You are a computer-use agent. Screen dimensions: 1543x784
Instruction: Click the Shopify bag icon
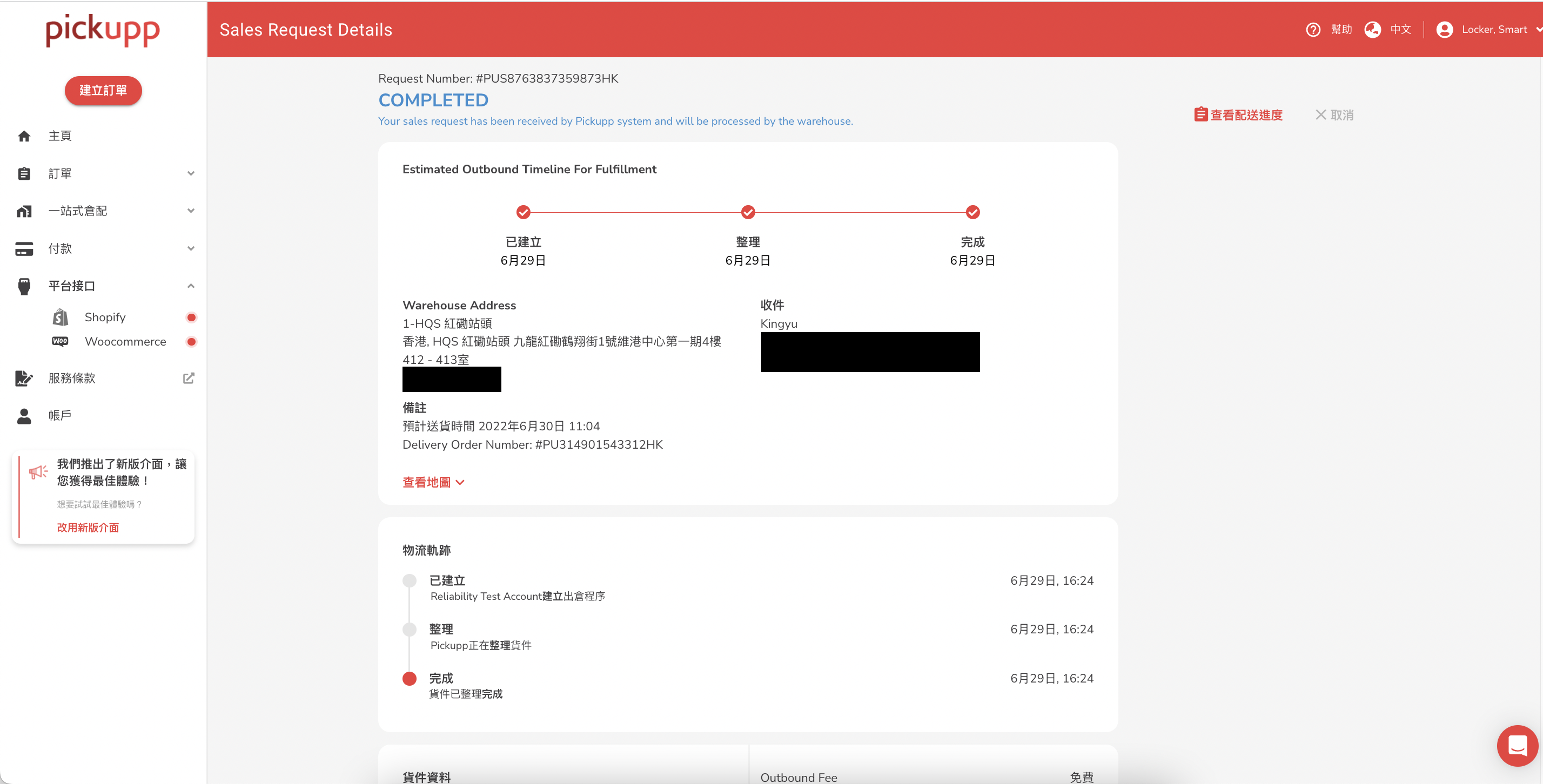pos(61,317)
